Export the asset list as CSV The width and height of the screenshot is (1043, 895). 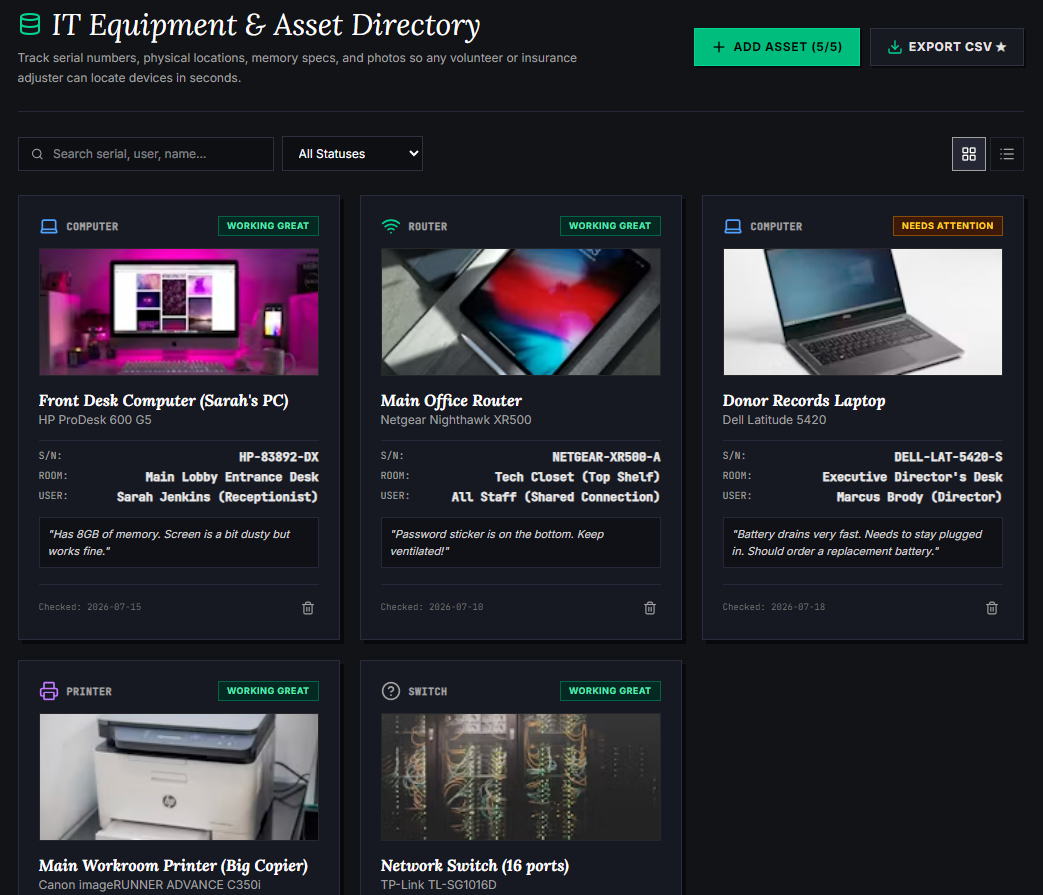pyautogui.click(x=947, y=47)
